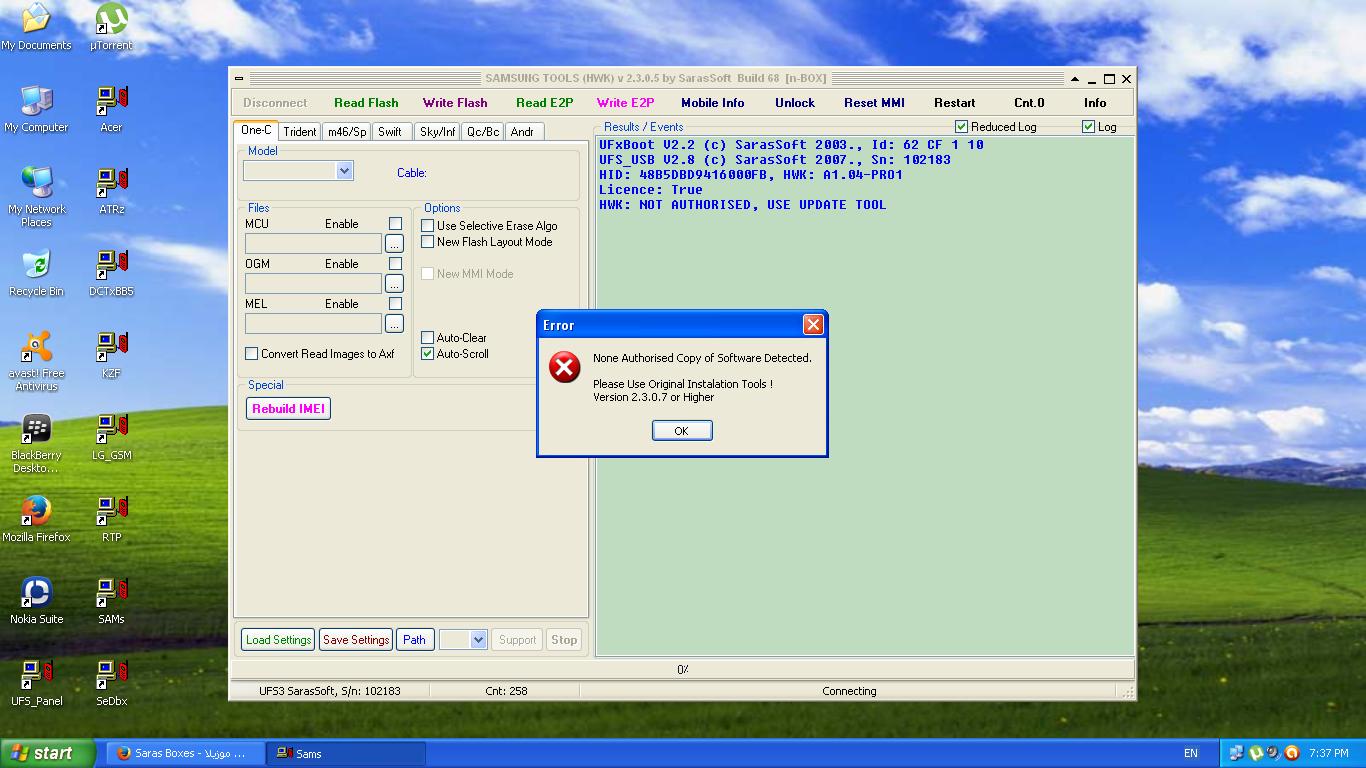
Task: Click the Write E2P button
Action: pos(625,103)
